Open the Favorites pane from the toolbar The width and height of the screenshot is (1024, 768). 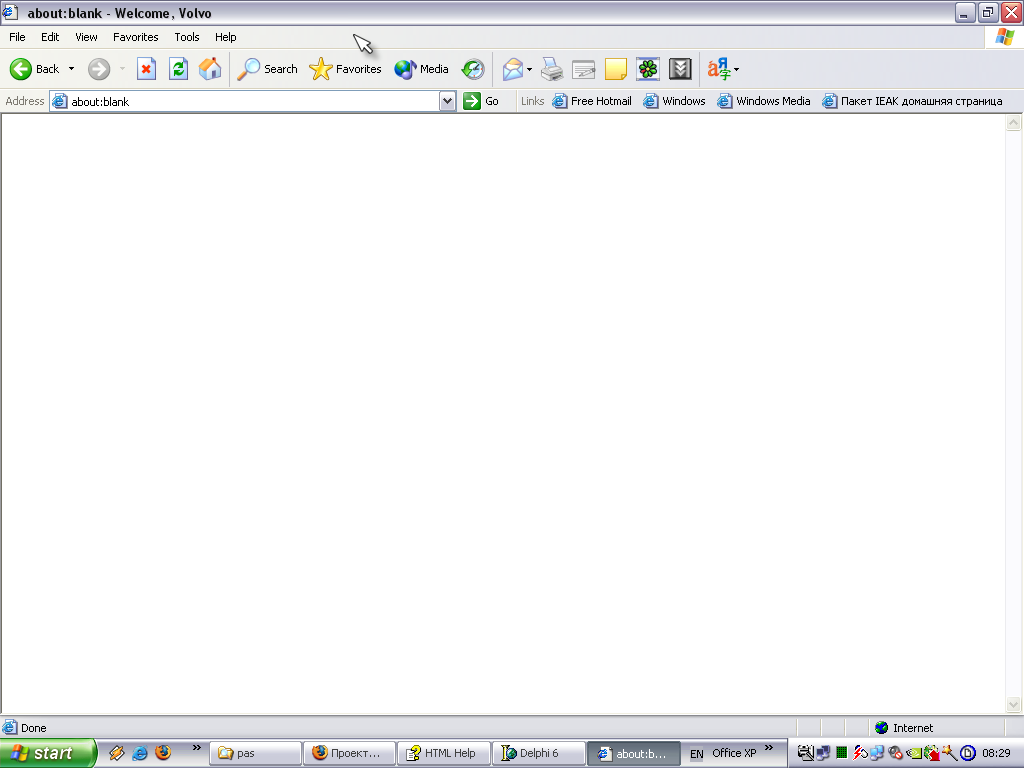[346, 69]
